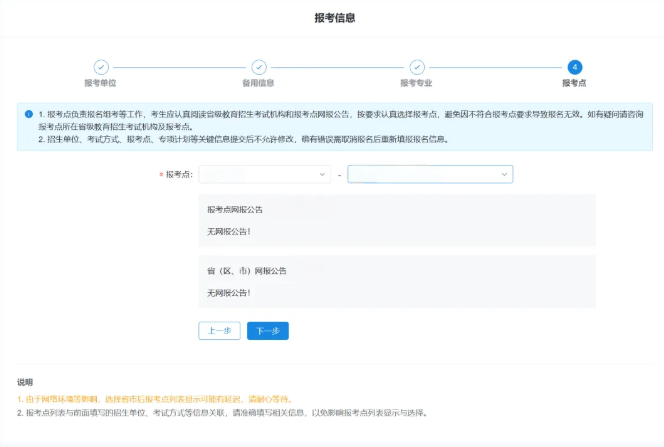The image size is (664, 447).
Task: Click the 报考点网报公告 heading
Action: (235, 210)
